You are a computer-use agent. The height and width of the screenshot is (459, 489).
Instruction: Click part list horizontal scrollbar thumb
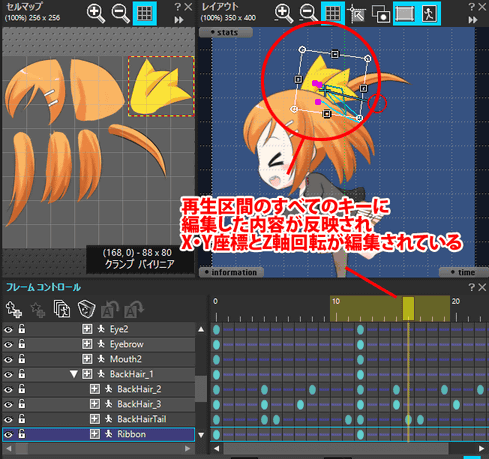[22, 449]
